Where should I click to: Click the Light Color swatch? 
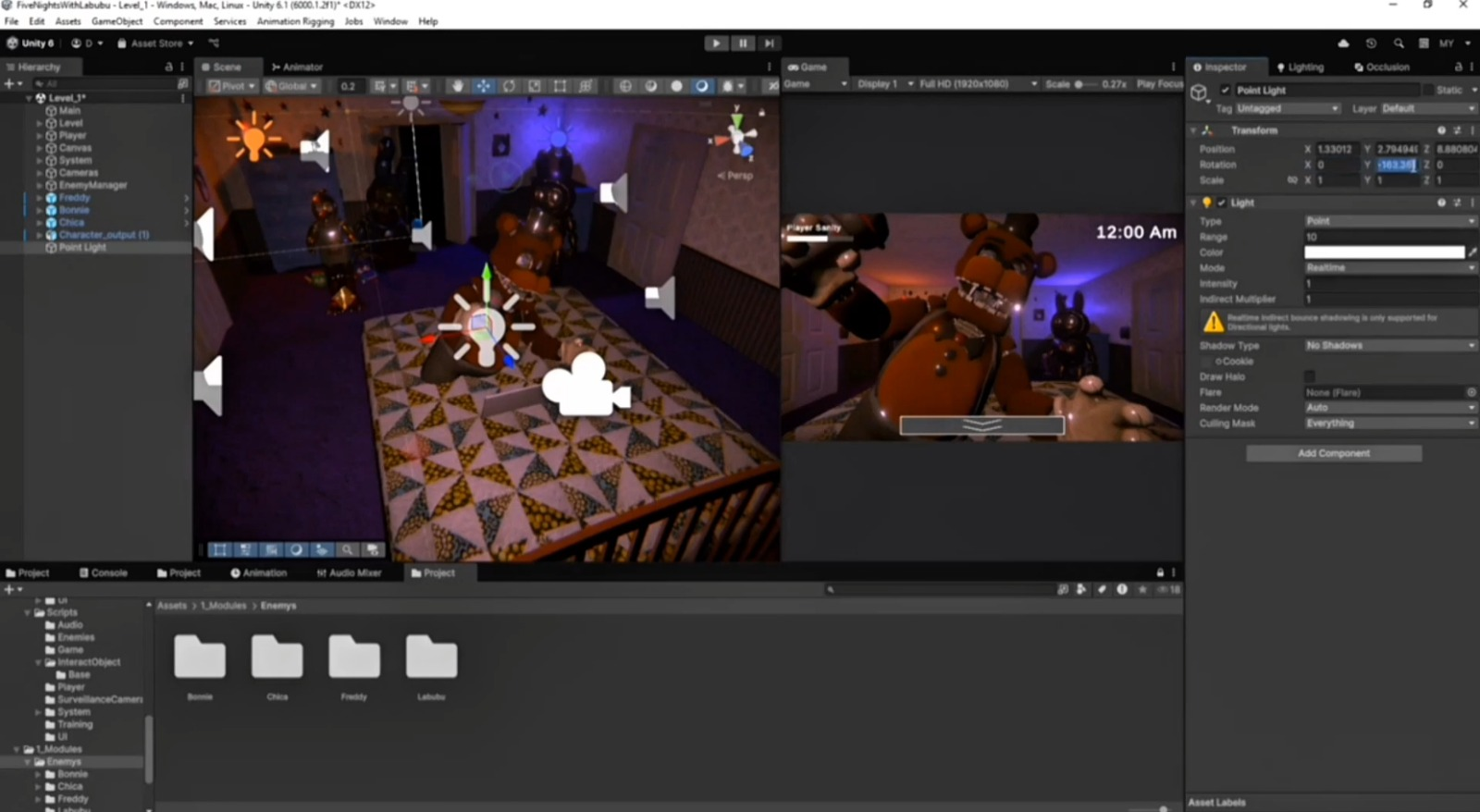click(x=1385, y=252)
